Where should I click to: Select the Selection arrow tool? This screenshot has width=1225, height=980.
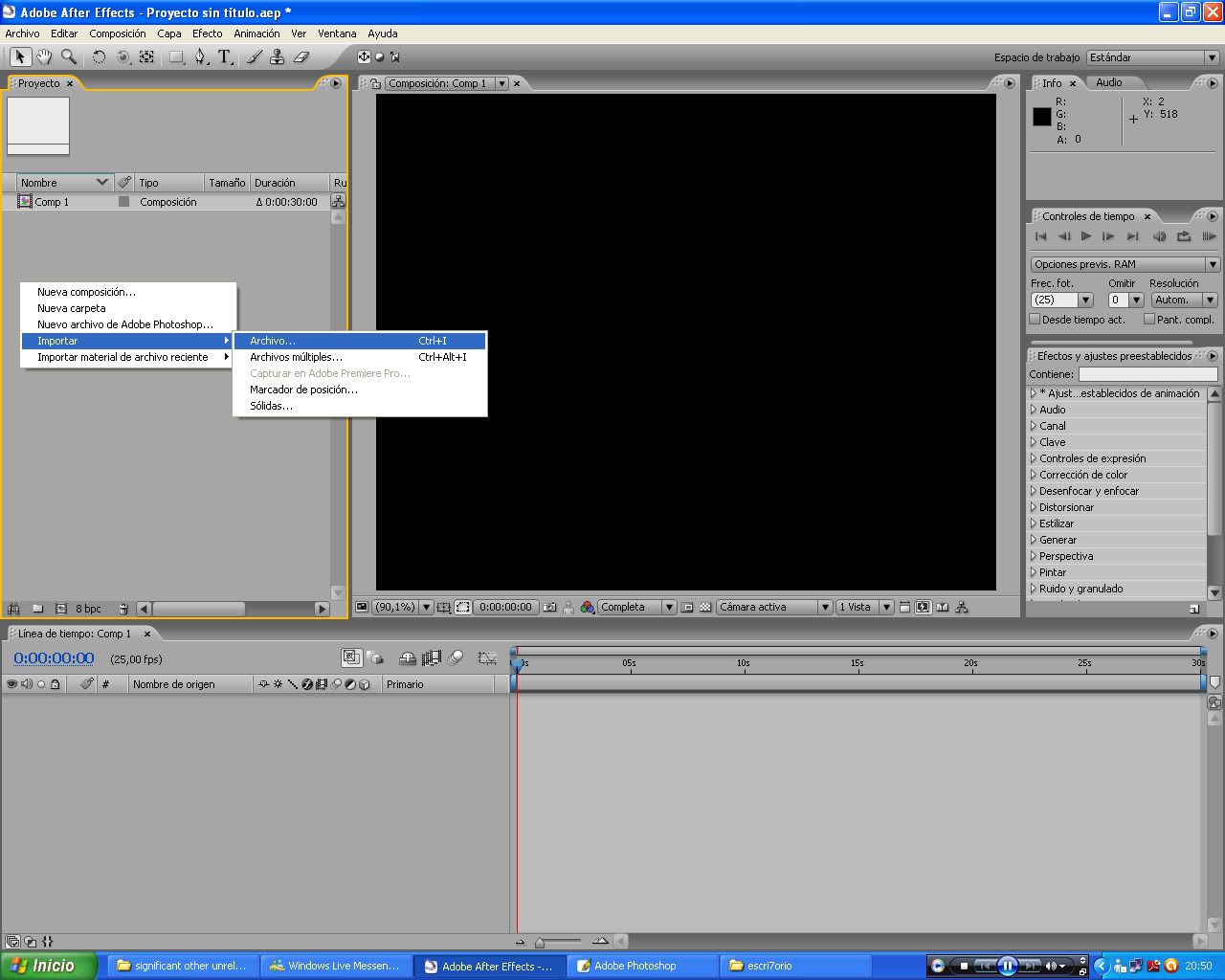coord(20,57)
